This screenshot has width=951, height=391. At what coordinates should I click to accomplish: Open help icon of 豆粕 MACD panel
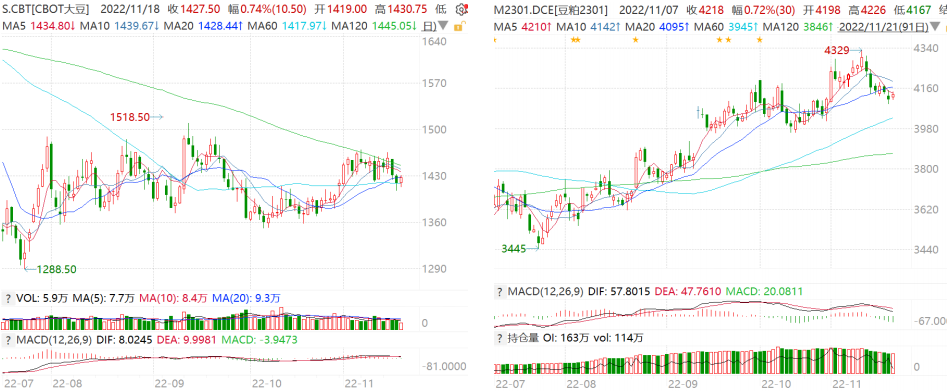tap(501, 292)
